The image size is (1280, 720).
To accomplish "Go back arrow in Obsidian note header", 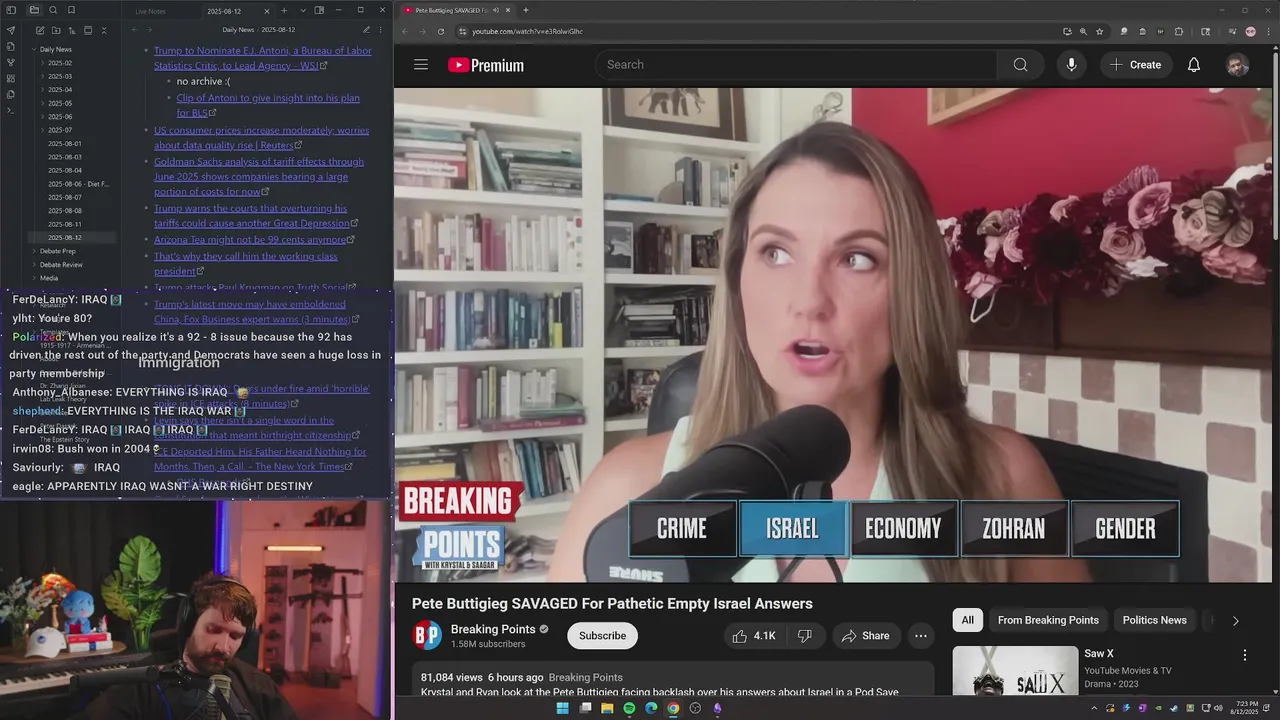I will pos(135,30).
